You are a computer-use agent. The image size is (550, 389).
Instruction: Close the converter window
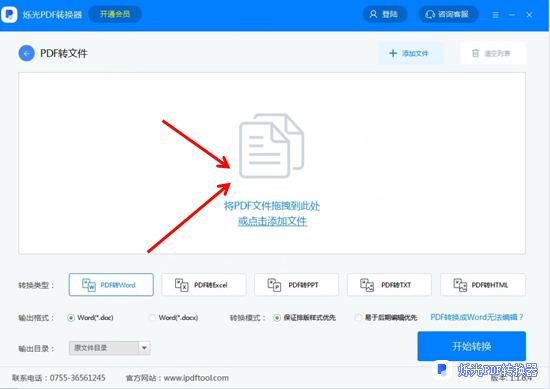[529, 15]
